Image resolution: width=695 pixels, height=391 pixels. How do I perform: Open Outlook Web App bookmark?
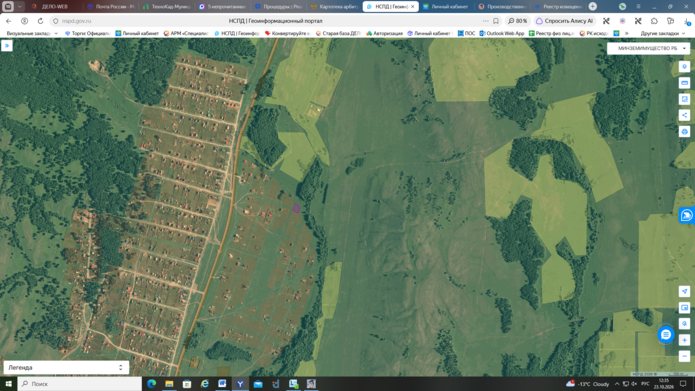502,33
